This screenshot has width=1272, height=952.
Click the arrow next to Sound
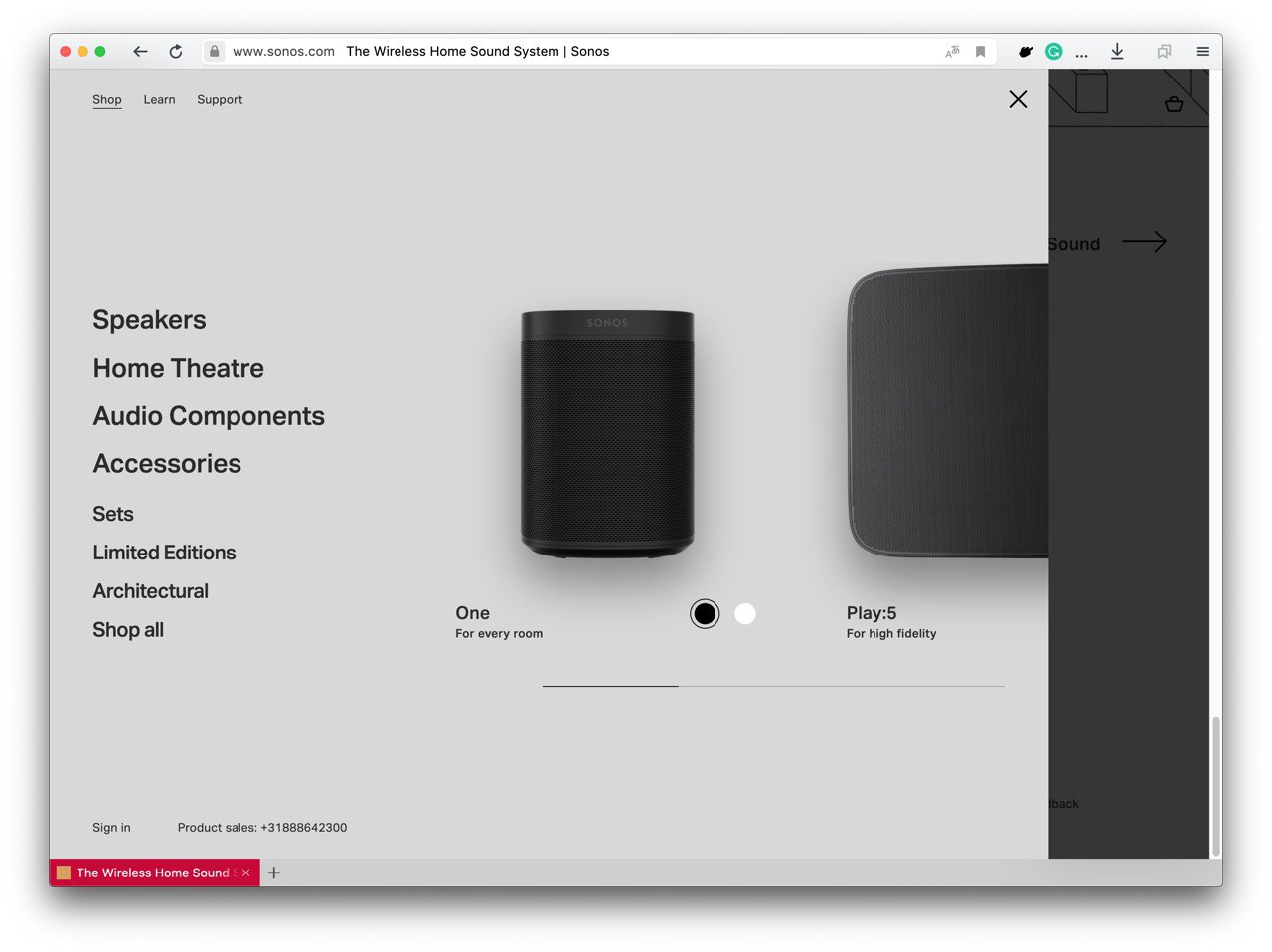1145,241
